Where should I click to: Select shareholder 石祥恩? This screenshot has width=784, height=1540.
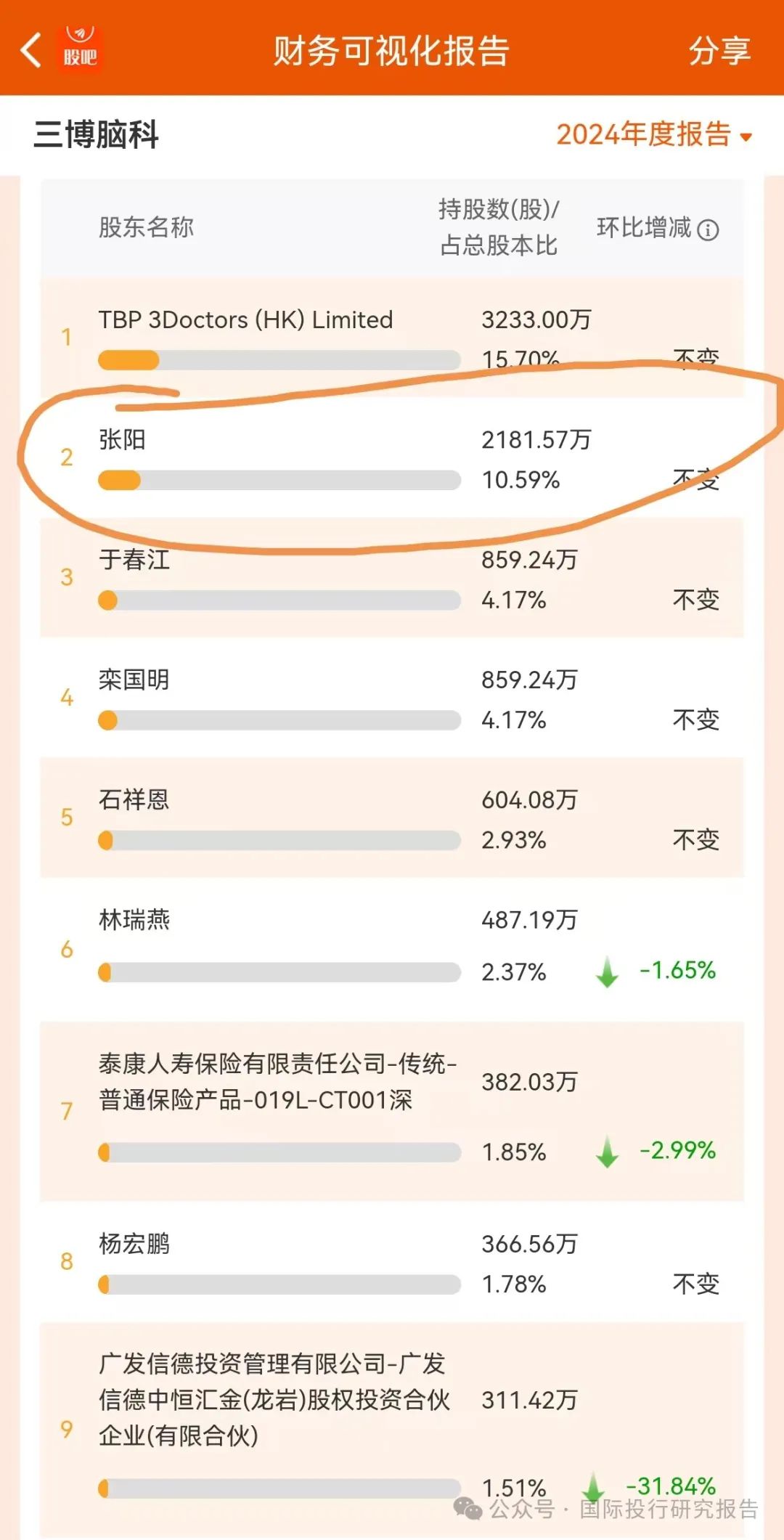click(x=134, y=799)
